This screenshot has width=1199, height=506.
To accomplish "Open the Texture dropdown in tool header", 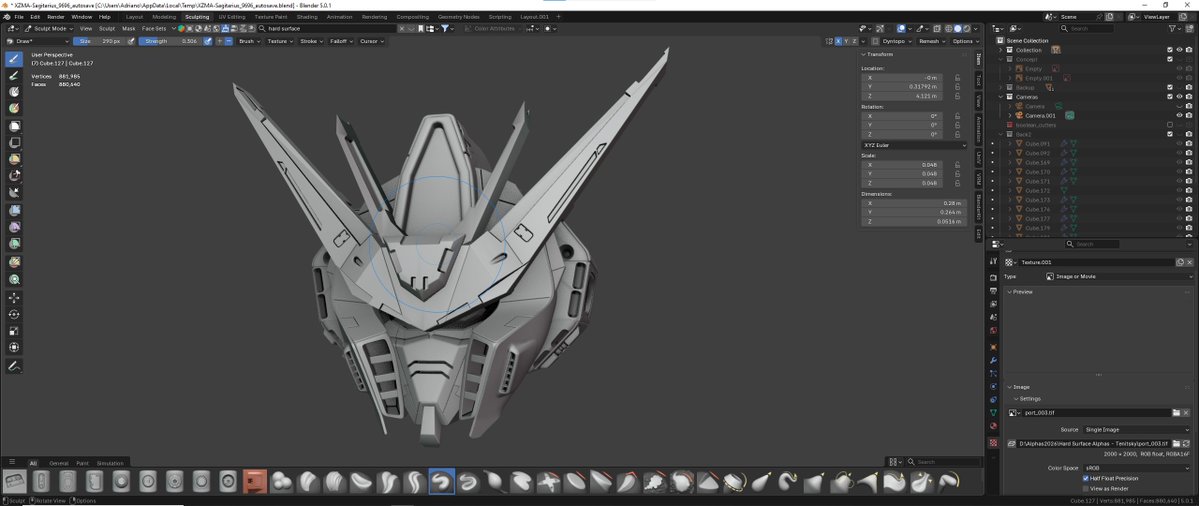I will [x=279, y=41].
